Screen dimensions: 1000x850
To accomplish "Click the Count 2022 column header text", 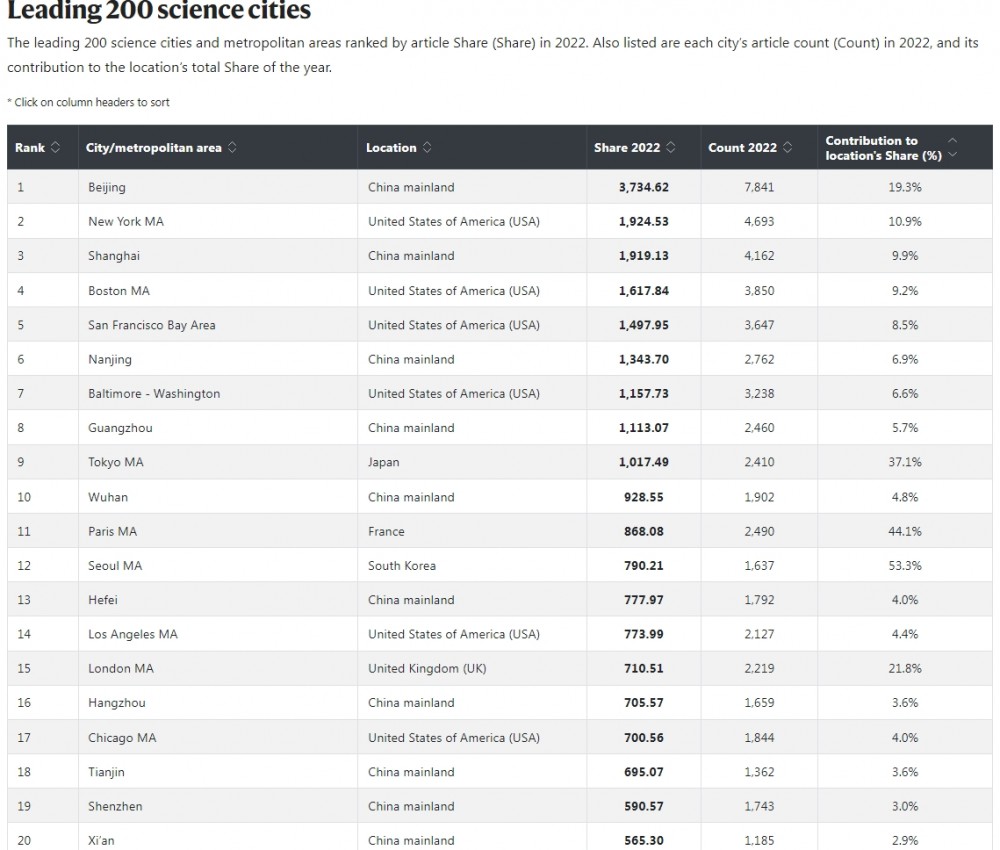I will (x=742, y=148).
